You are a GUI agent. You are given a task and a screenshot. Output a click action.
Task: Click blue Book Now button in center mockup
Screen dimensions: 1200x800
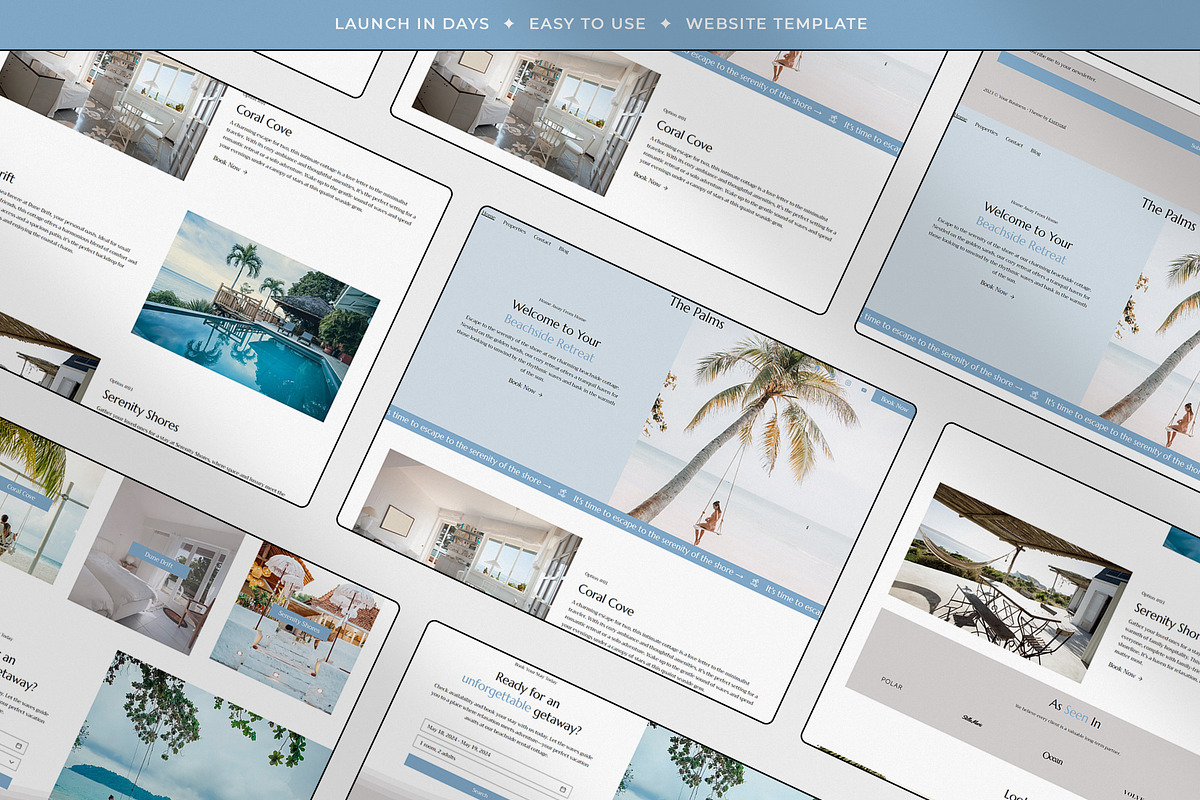pyautogui.click(x=892, y=403)
